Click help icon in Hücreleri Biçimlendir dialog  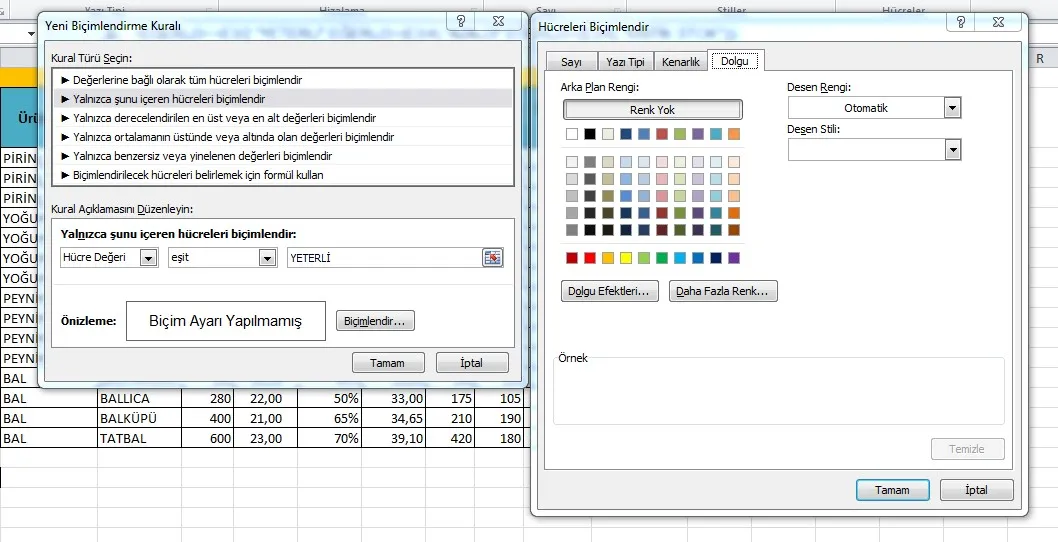(958, 22)
